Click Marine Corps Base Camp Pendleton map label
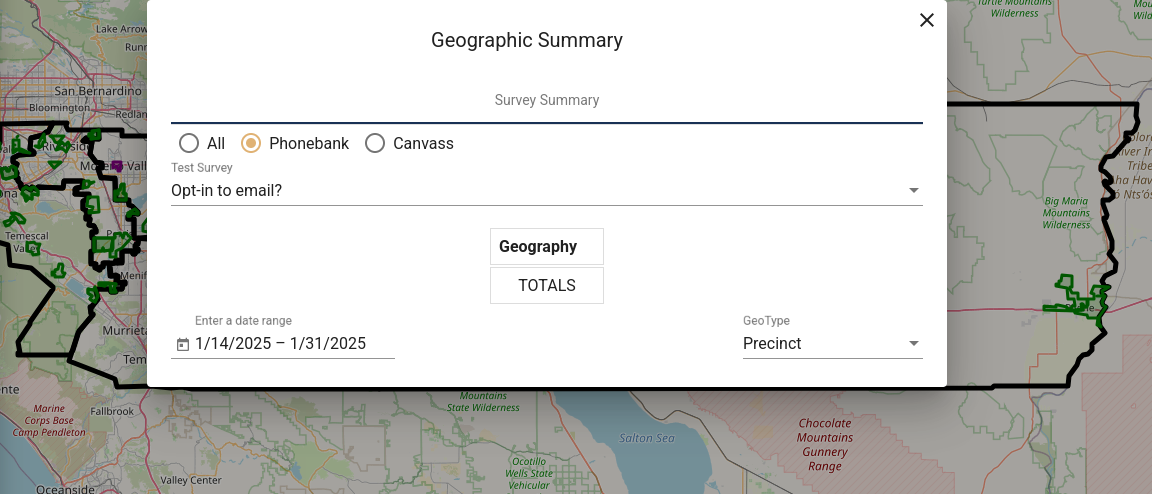Screen dimensions: 1152x494 click(x=49, y=420)
